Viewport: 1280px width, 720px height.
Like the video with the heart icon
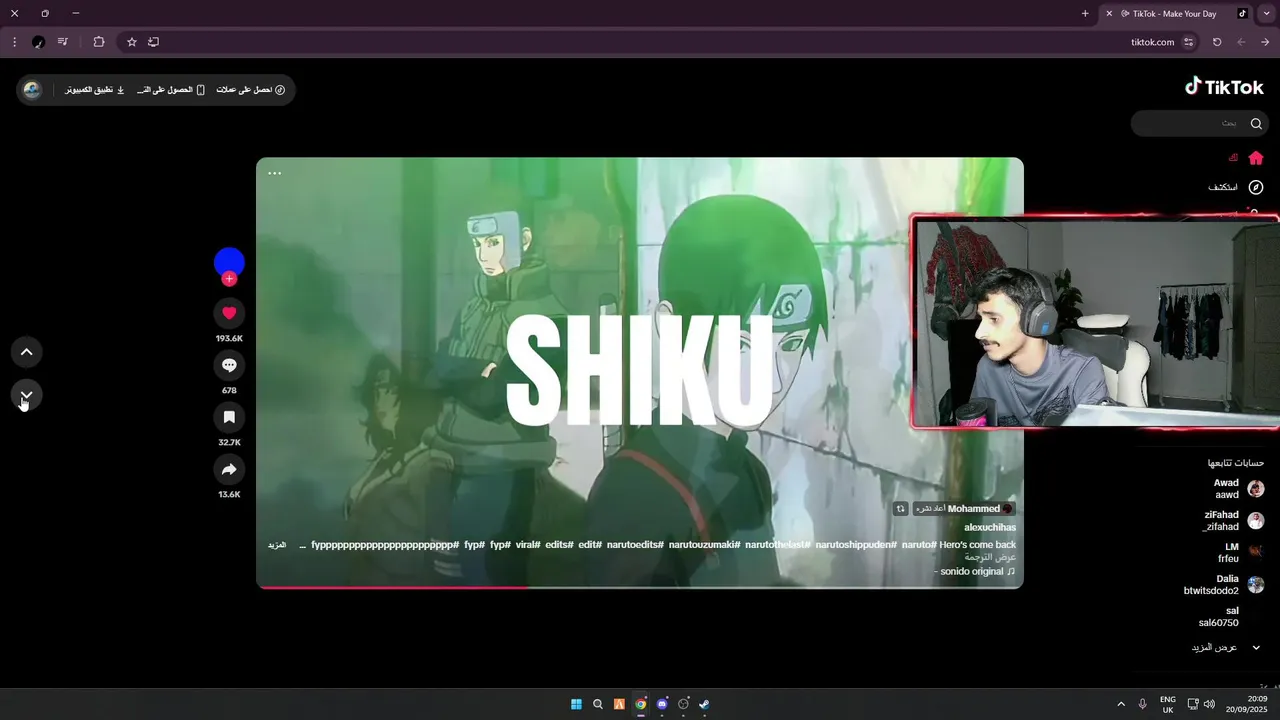click(229, 313)
